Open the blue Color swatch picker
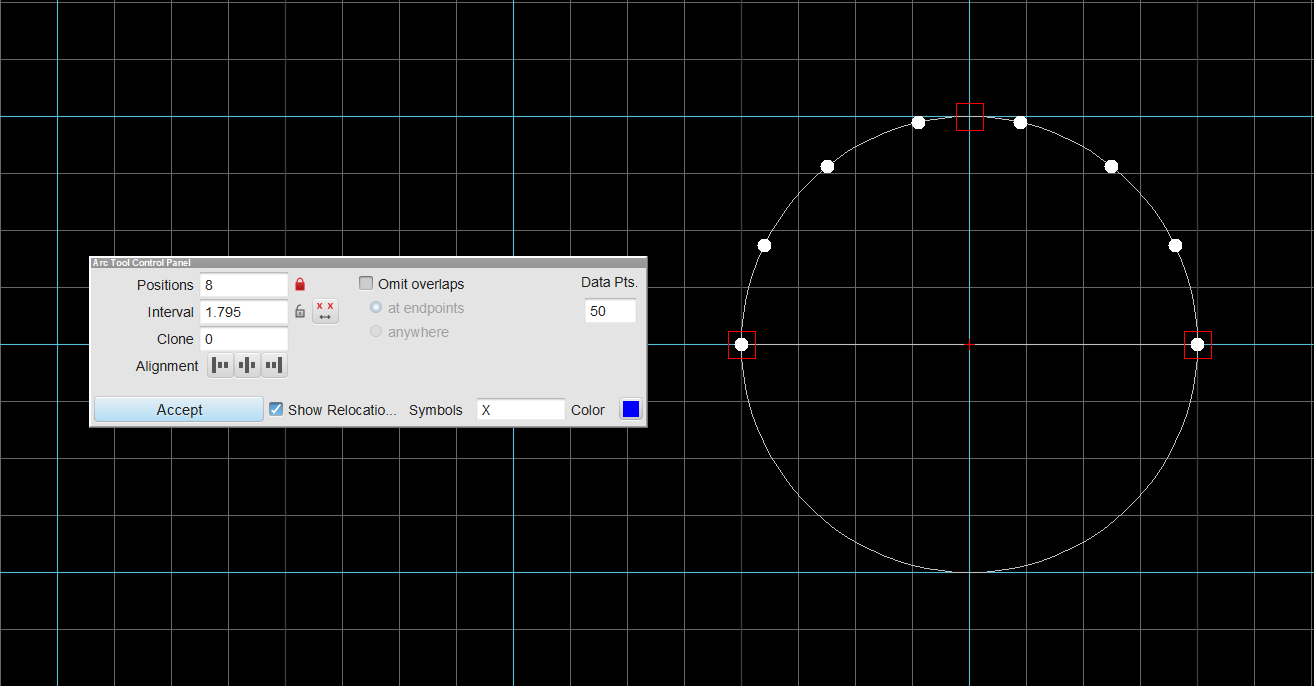Image resolution: width=1314 pixels, height=686 pixels. tap(631, 409)
